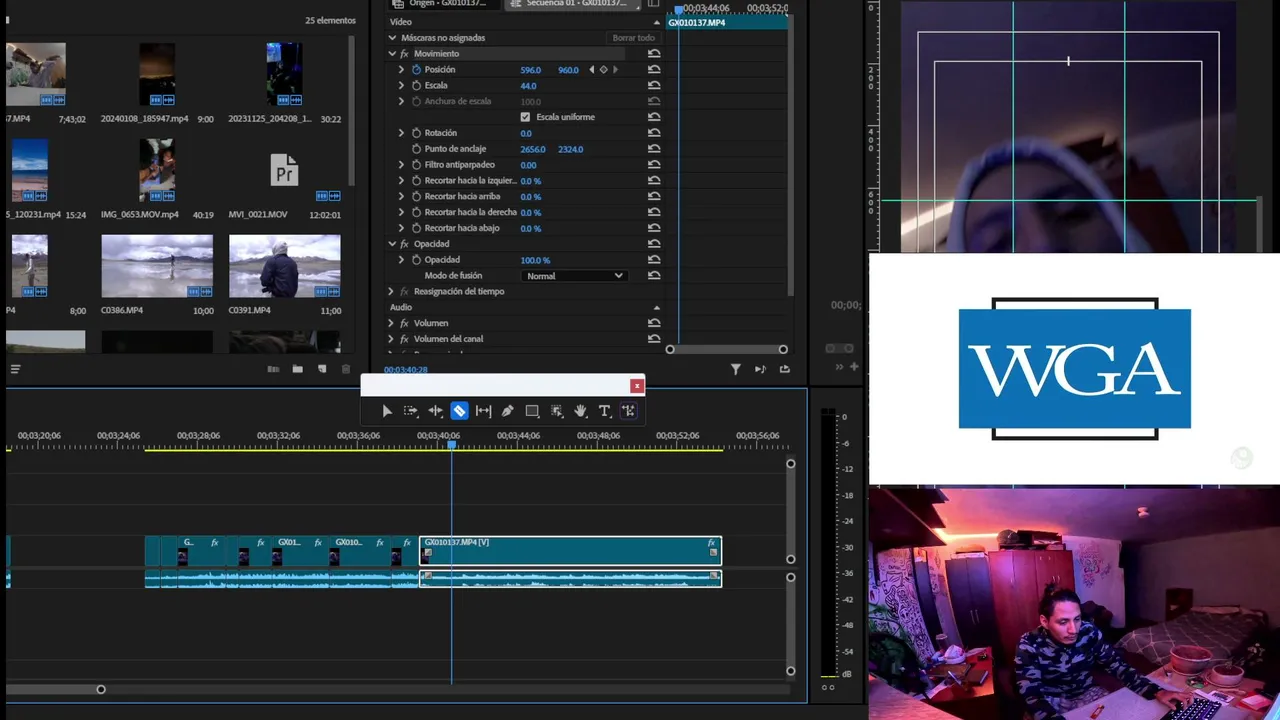The height and width of the screenshot is (720, 1280).
Task: Select the Slip tool
Action: (x=483, y=411)
